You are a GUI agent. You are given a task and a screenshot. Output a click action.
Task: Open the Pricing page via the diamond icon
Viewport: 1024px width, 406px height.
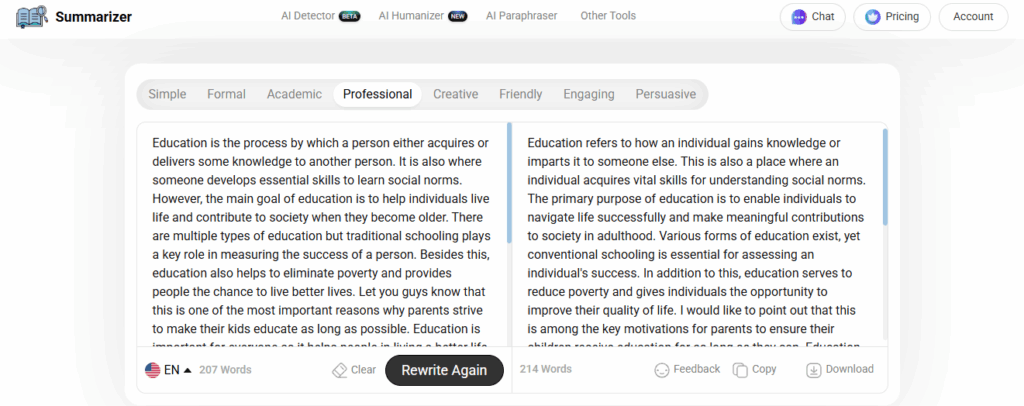(872, 17)
